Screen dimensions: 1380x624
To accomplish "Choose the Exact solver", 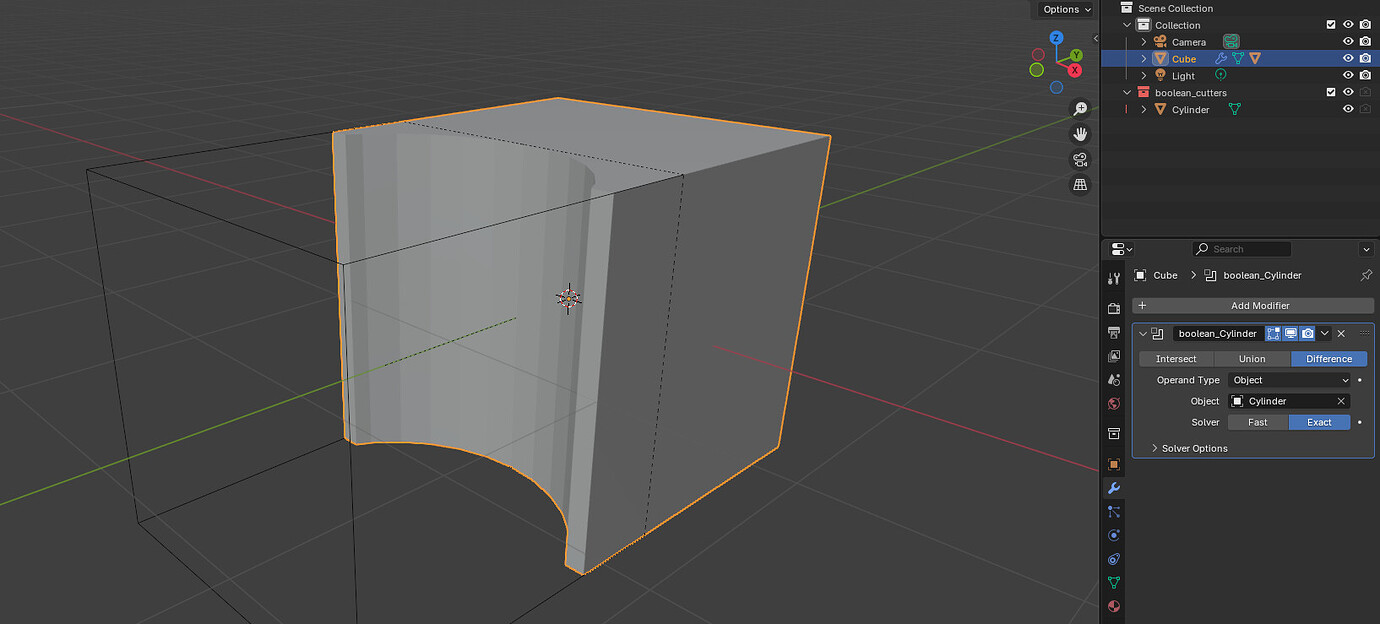I will [1320, 422].
